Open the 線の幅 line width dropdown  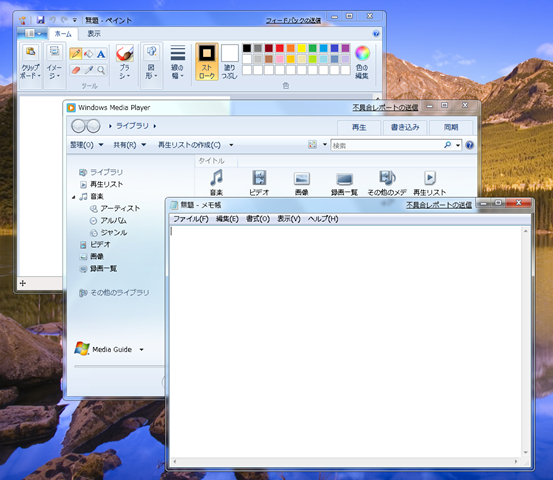click(x=177, y=62)
